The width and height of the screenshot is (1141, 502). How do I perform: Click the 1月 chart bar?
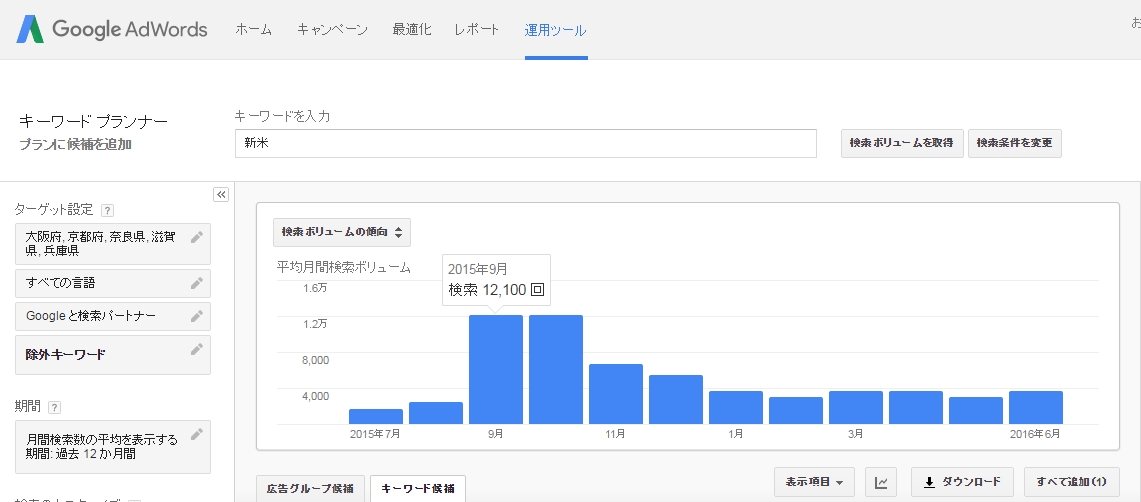(736, 408)
